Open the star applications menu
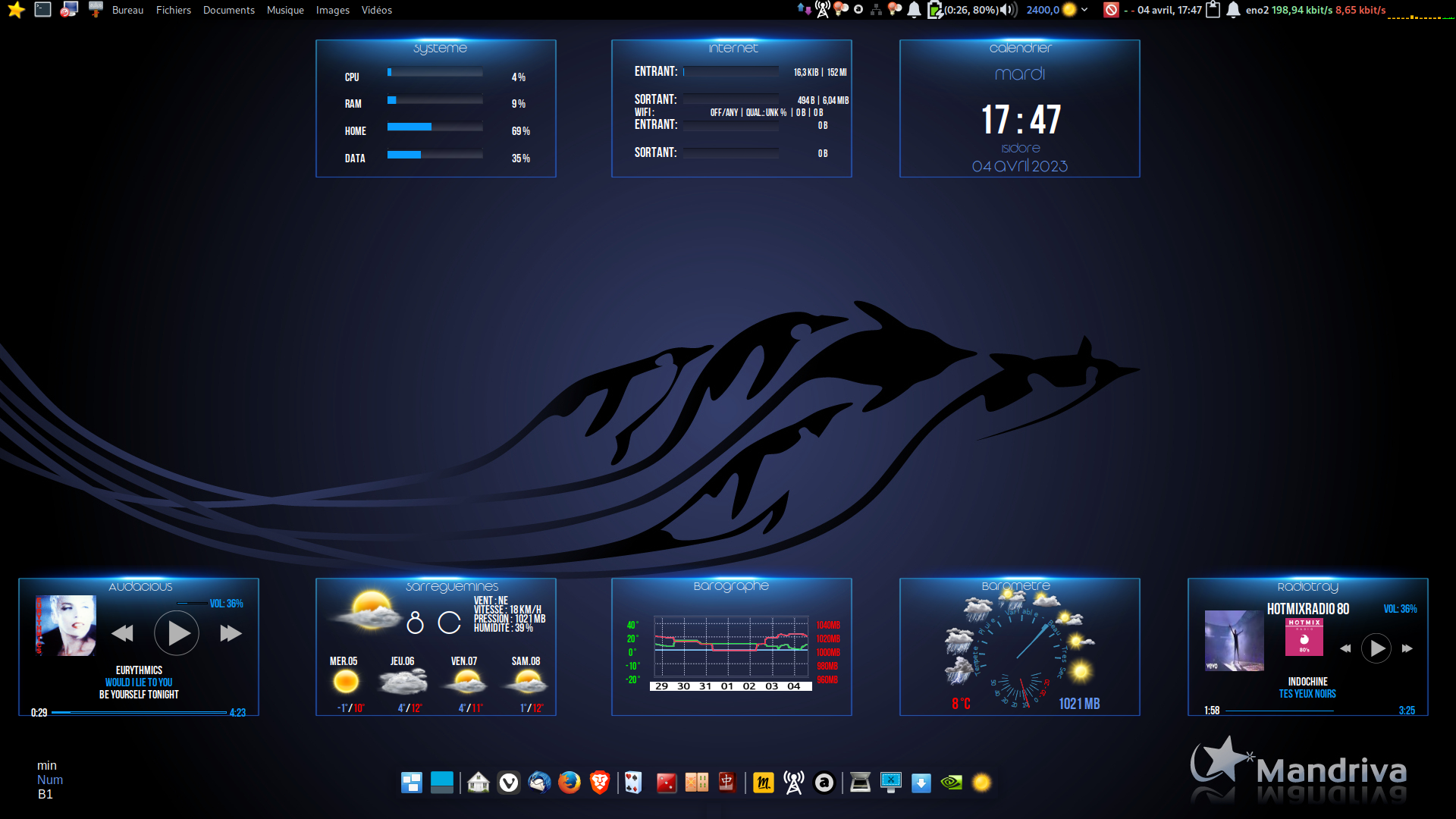This screenshot has height=819, width=1456. pyautogui.click(x=16, y=10)
